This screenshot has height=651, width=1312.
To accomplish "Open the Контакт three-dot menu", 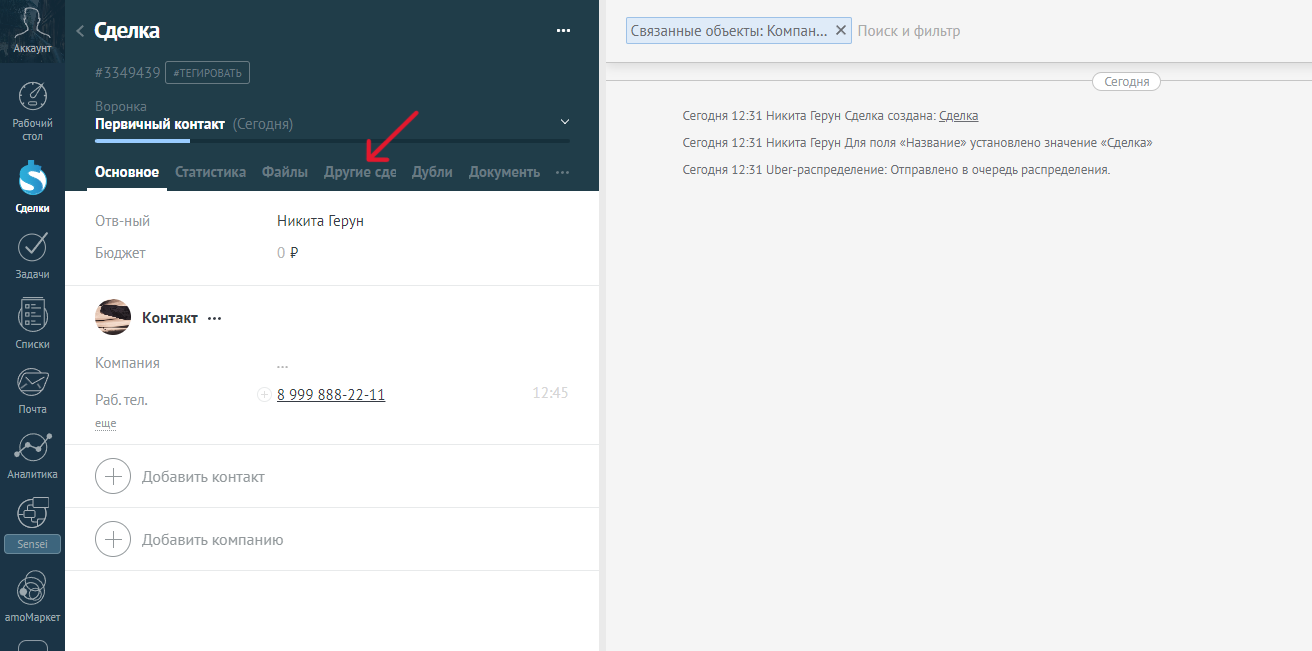I will point(214,318).
